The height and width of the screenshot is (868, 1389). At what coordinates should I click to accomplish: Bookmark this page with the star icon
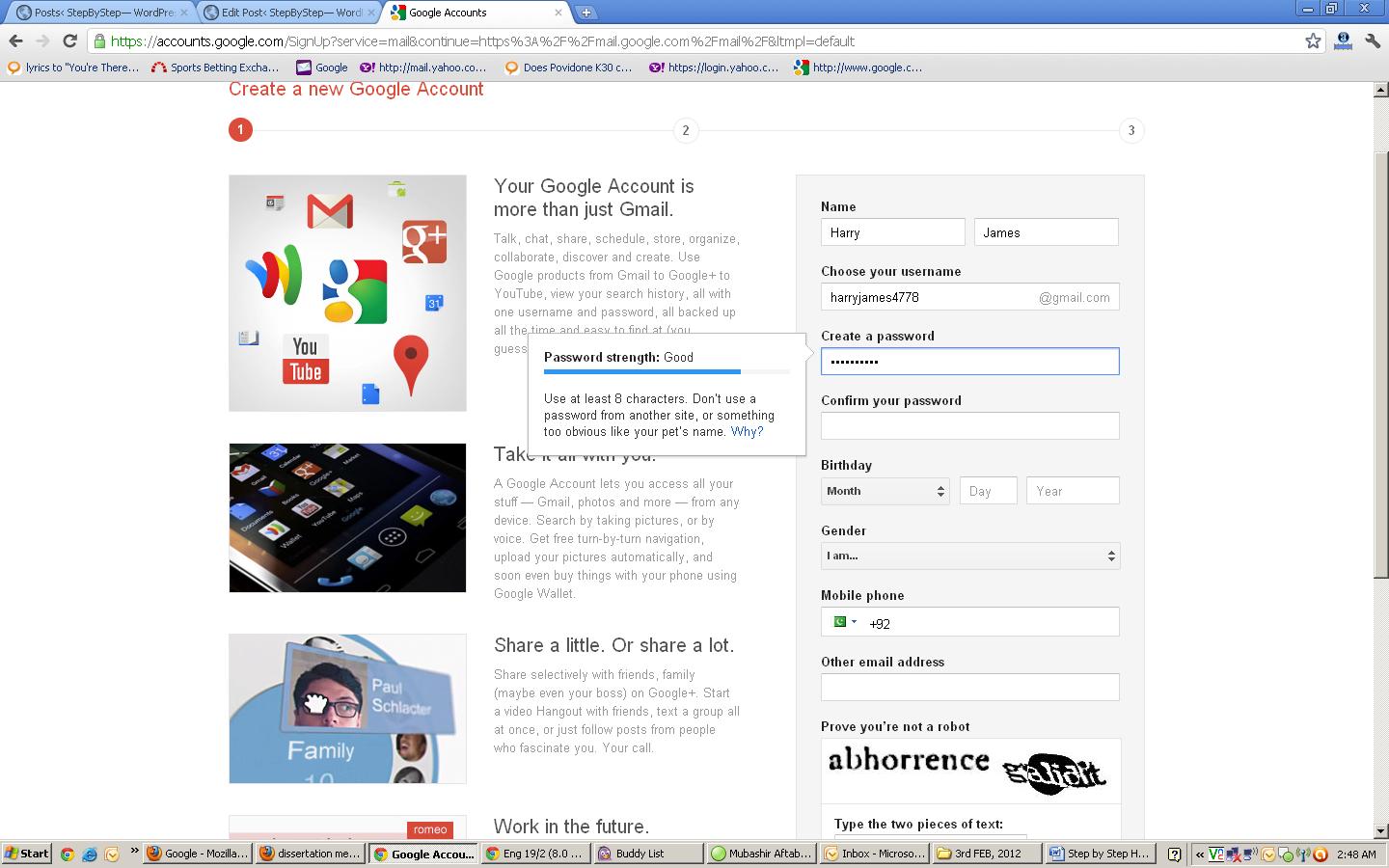[x=1313, y=41]
